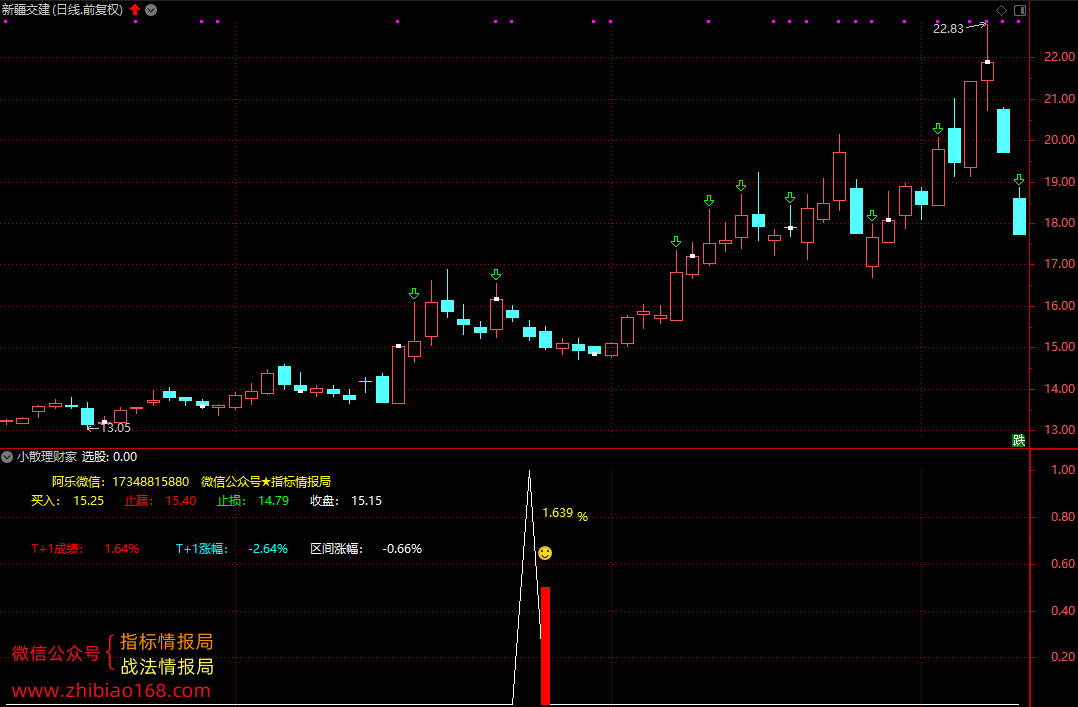Collapse the 小散理财家 indicator panel chevron
The width and height of the screenshot is (1078, 707).
pyautogui.click(x=7, y=457)
